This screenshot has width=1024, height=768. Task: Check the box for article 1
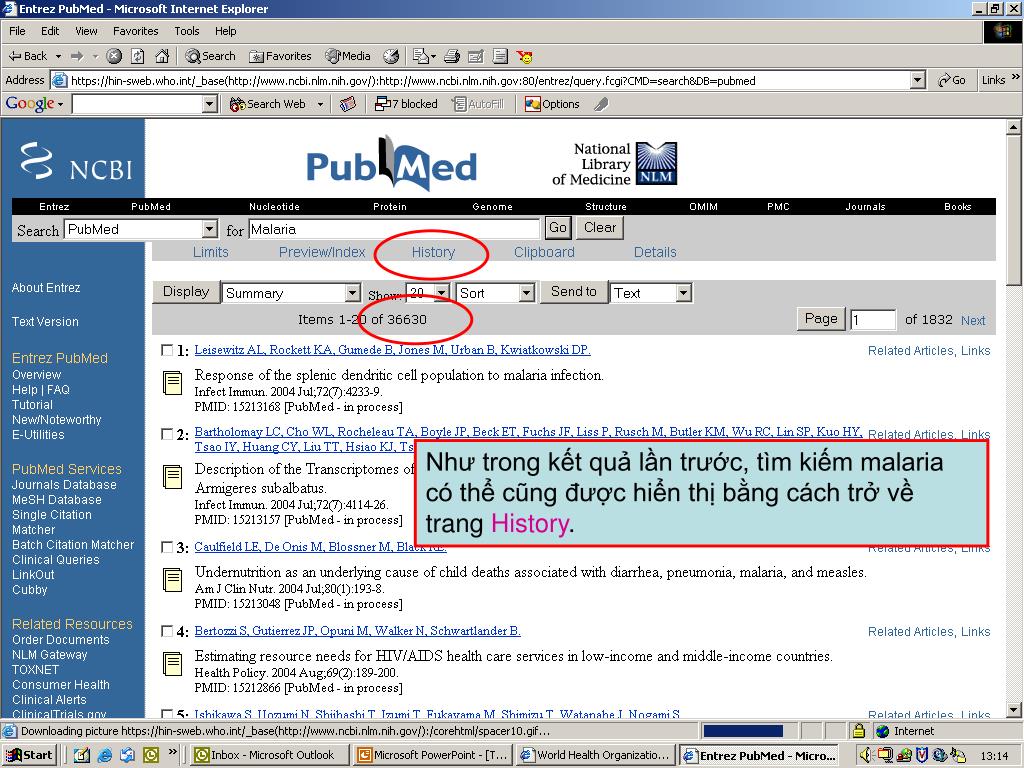click(167, 350)
